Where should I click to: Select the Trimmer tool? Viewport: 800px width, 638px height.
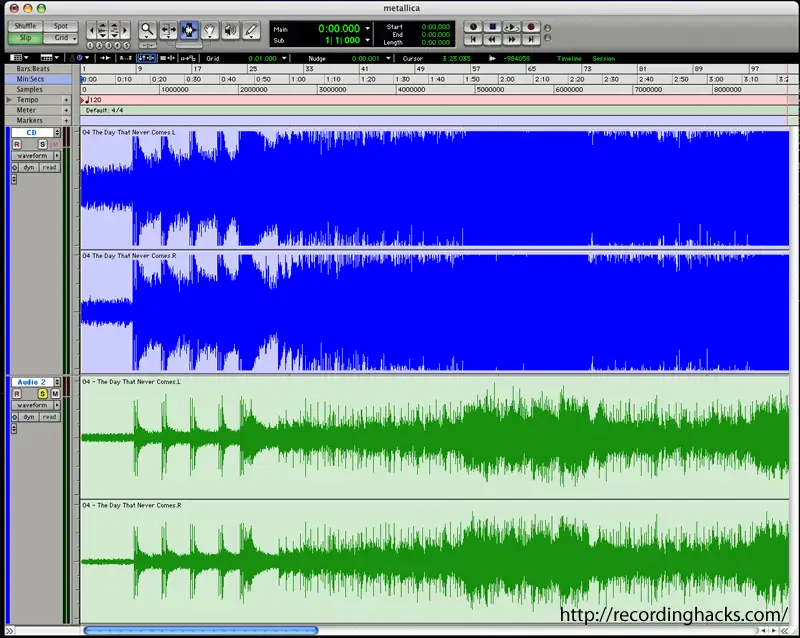tap(168, 30)
